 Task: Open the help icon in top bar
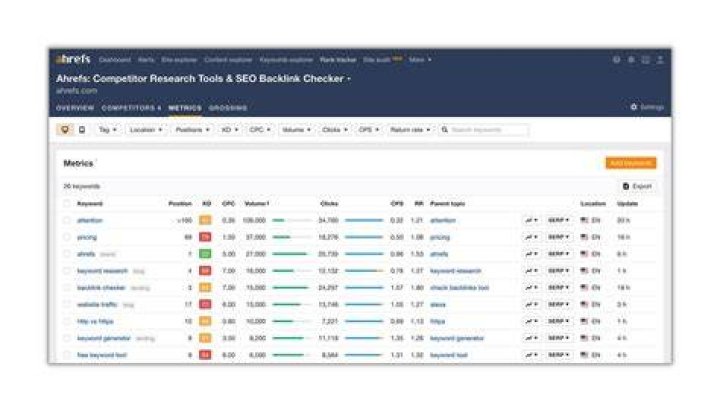tap(617, 60)
